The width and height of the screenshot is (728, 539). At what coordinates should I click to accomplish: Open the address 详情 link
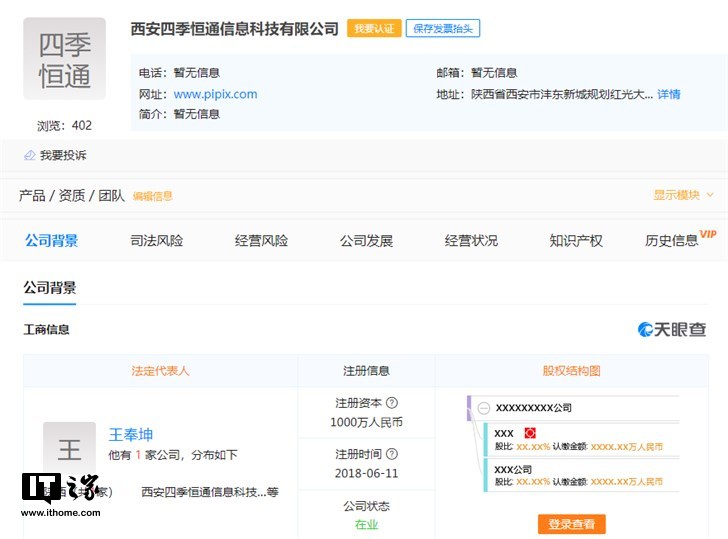coord(669,94)
